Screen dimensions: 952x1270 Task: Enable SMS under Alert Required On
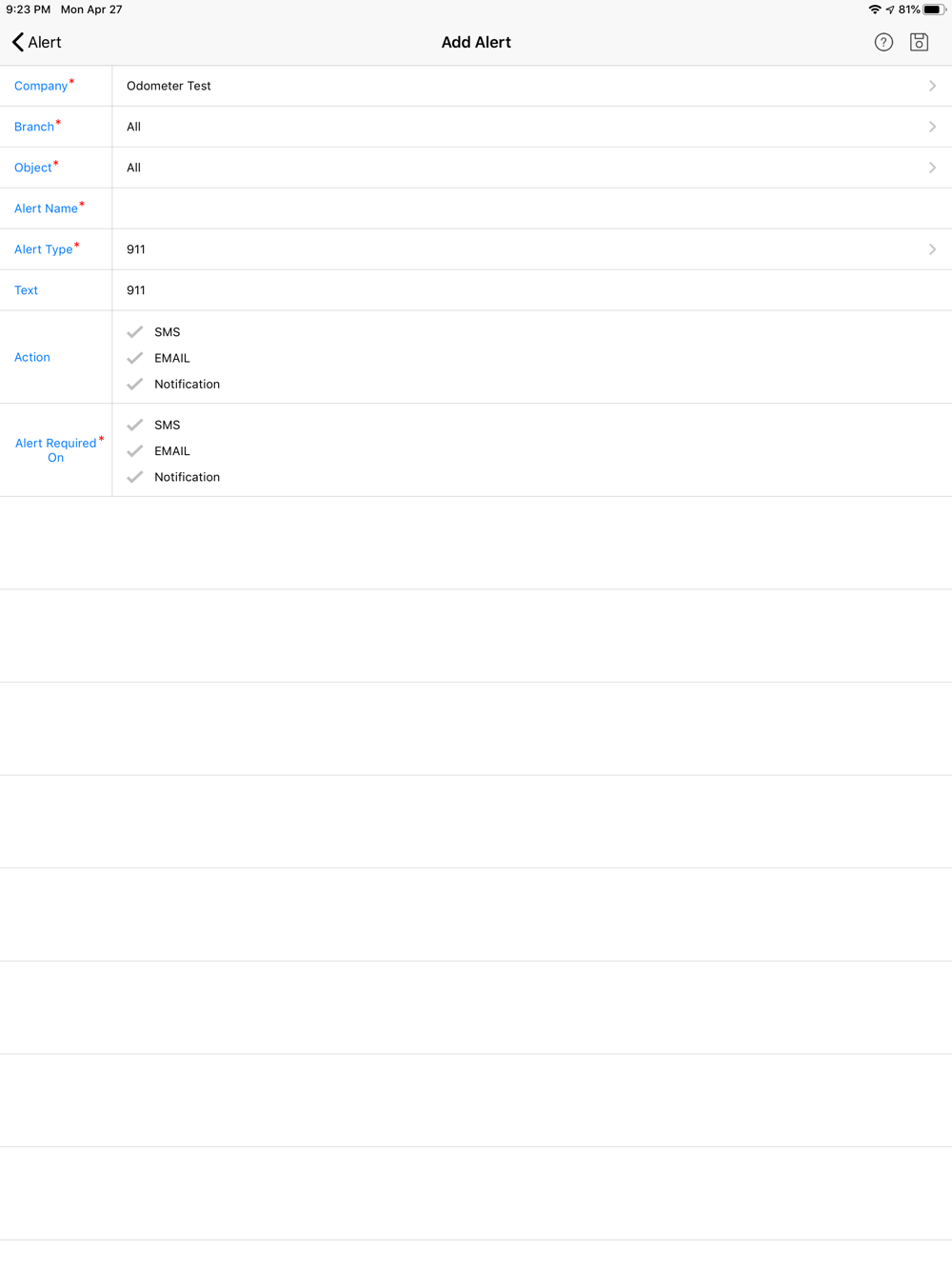point(135,425)
